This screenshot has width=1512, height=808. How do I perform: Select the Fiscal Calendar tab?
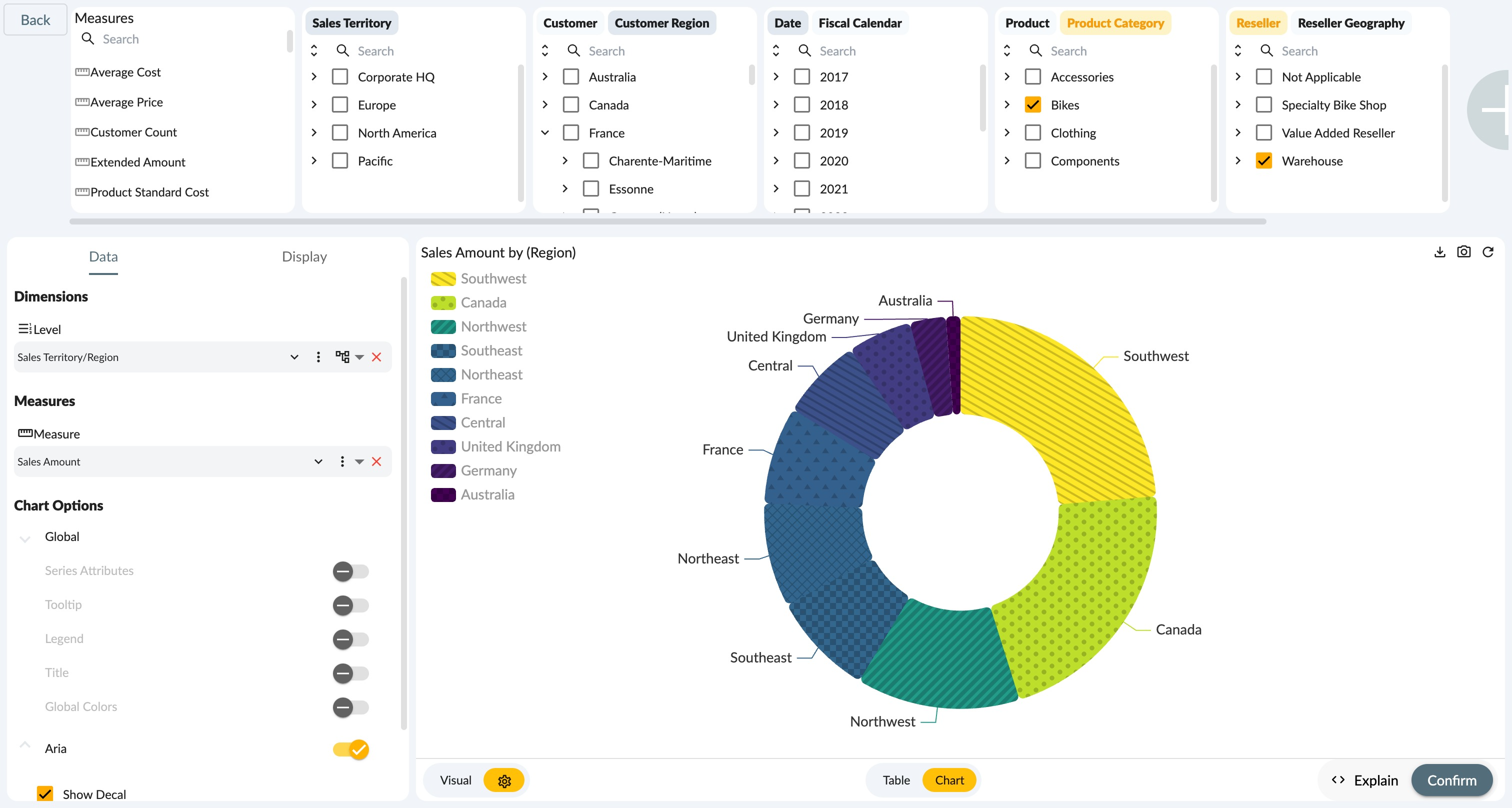pyautogui.click(x=860, y=23)
